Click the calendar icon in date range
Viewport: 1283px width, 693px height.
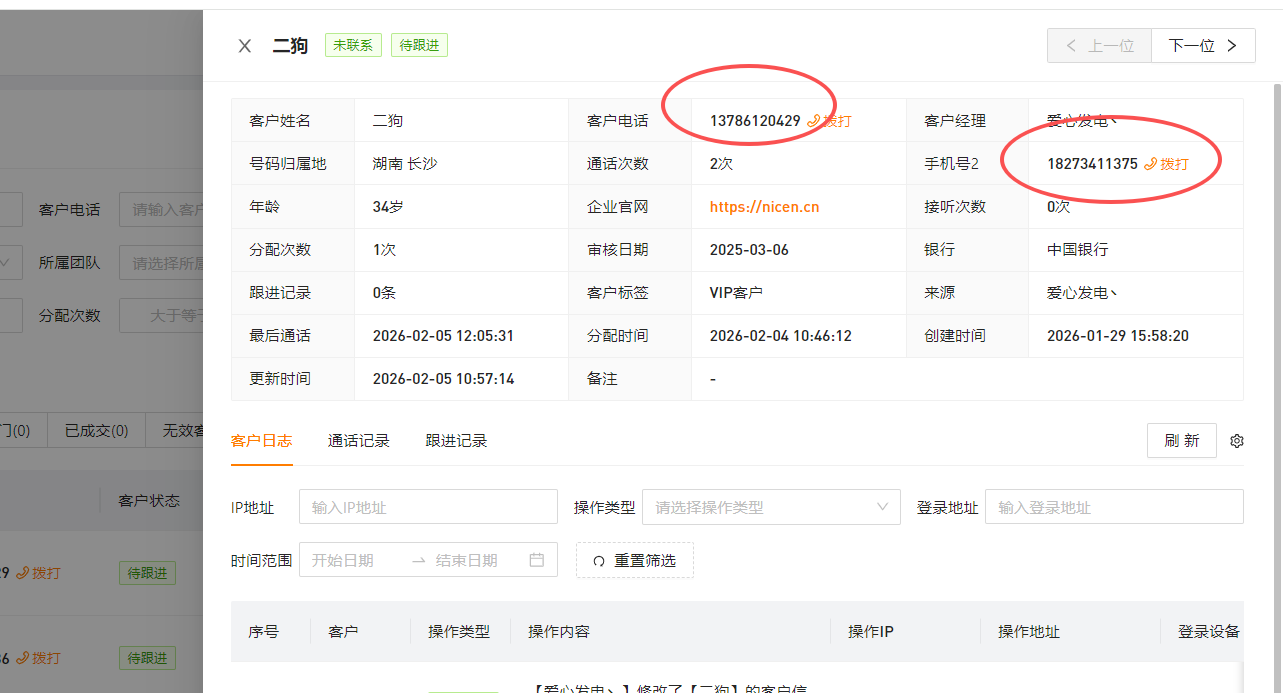coord(537,560)
